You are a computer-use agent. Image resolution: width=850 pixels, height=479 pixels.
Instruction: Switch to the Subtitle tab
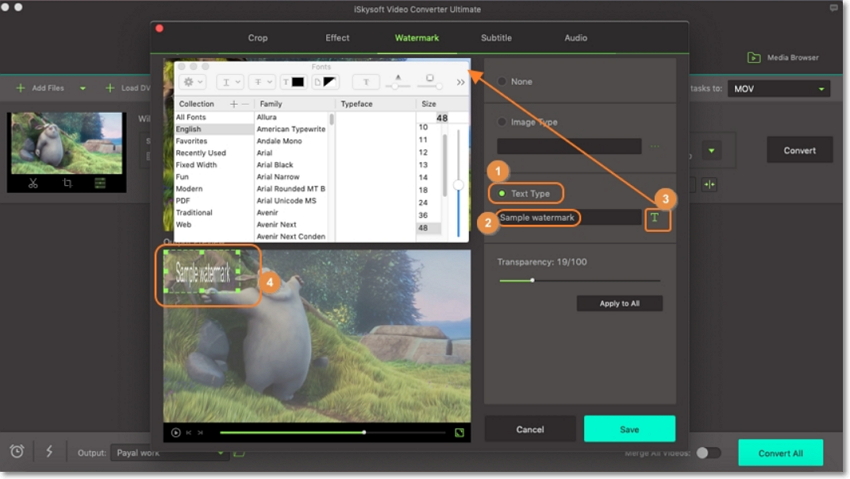tap(496, 38)
